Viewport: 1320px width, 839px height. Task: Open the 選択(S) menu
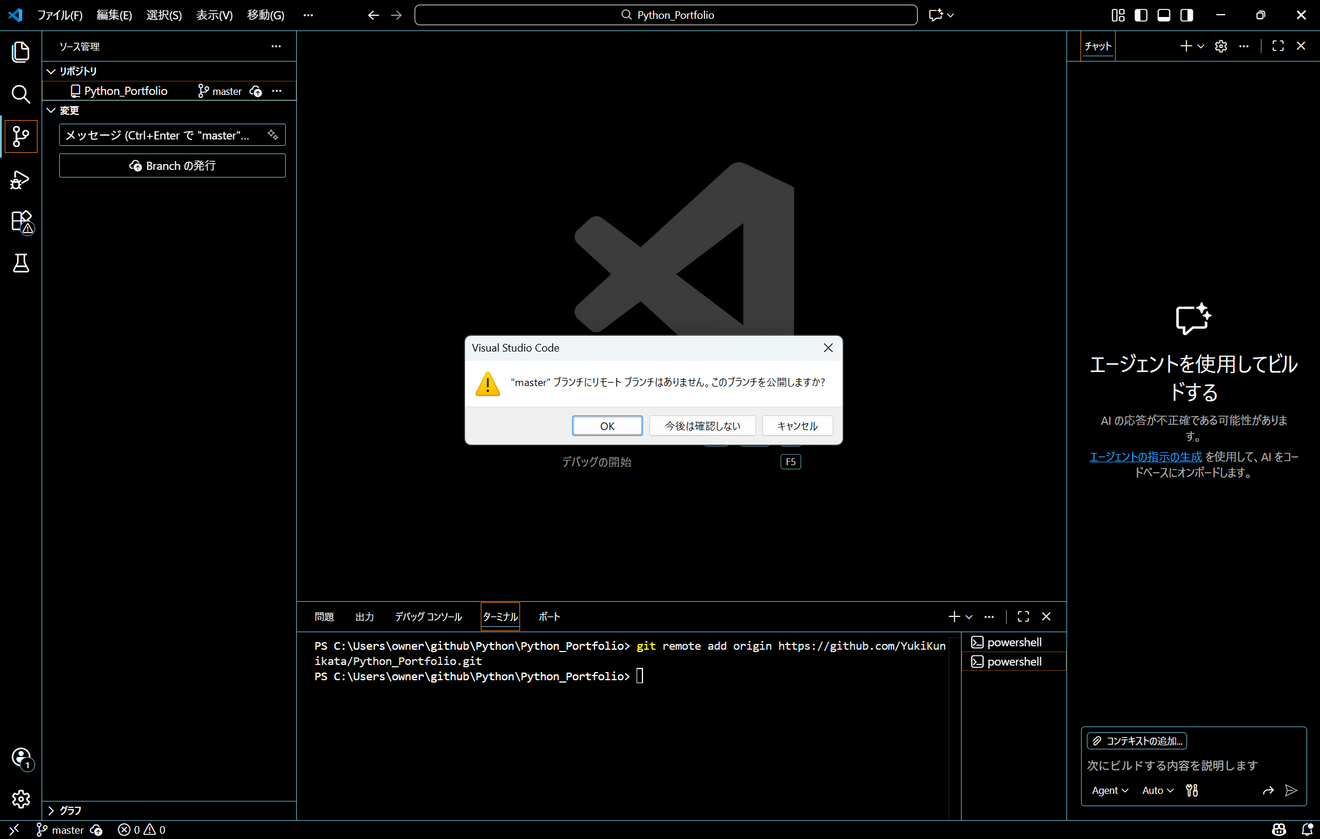coord(164,15)
